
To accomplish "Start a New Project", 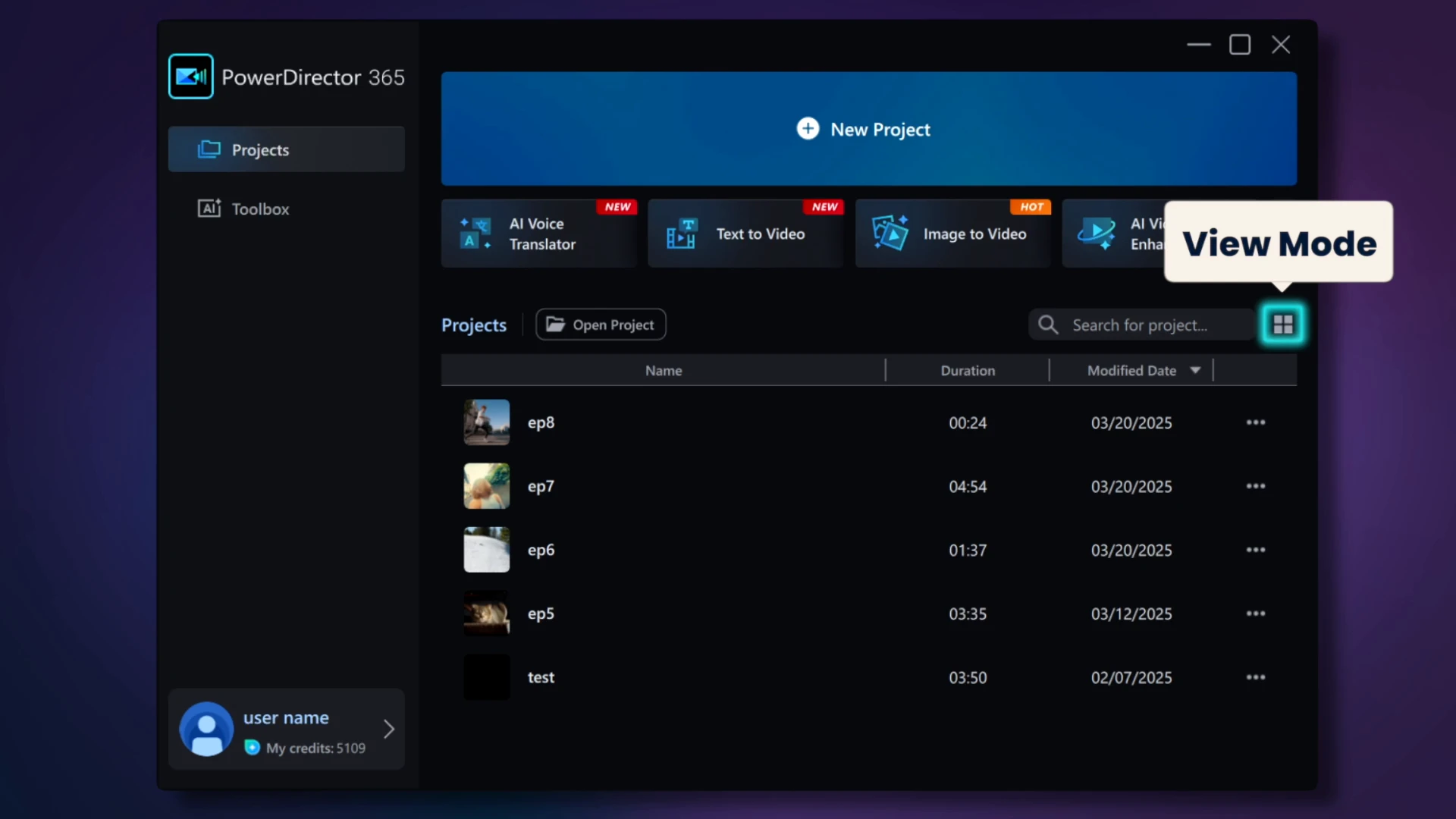I will [x=868, y=129].
